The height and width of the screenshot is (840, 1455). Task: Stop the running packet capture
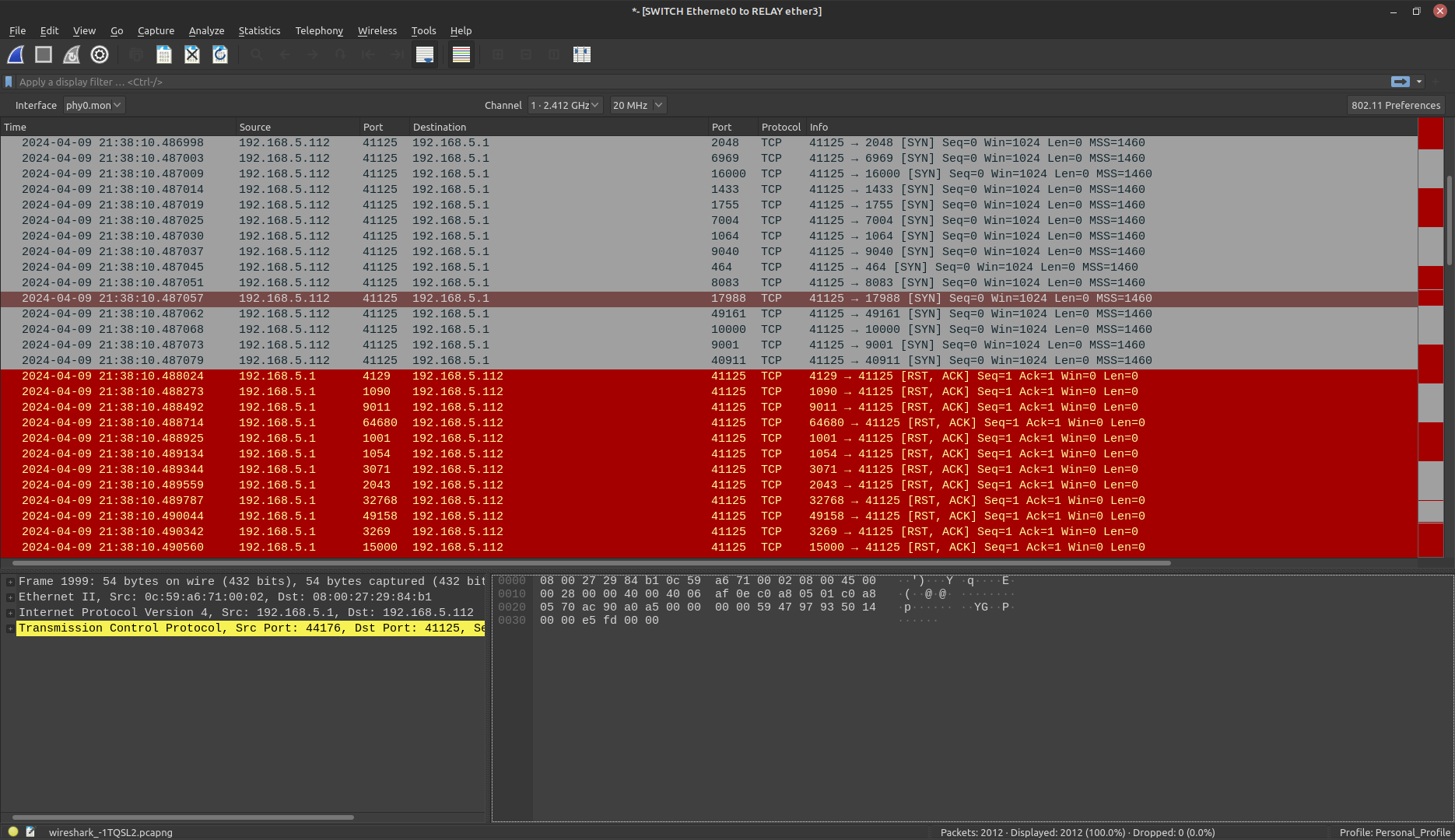click(44, 54)
